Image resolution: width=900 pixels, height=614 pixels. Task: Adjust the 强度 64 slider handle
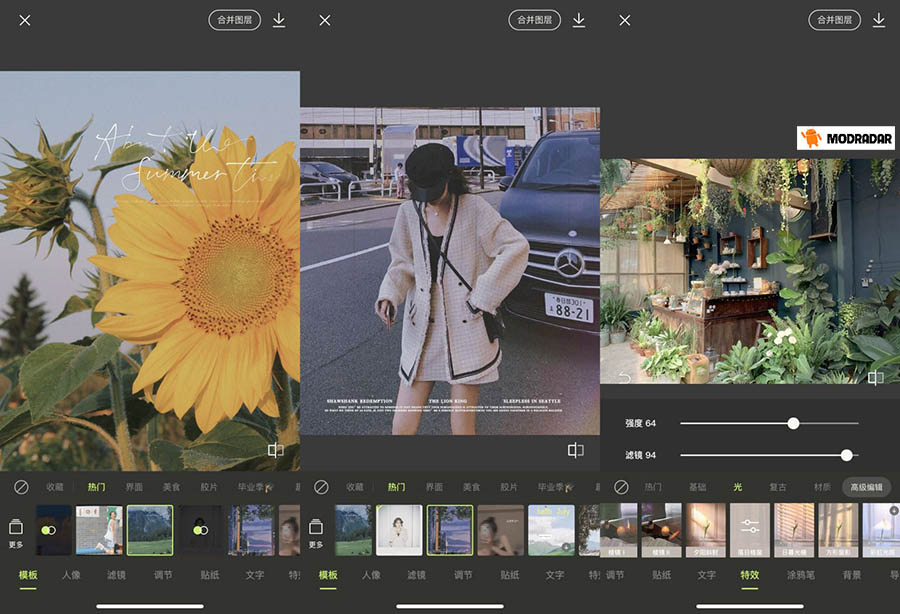793,423
